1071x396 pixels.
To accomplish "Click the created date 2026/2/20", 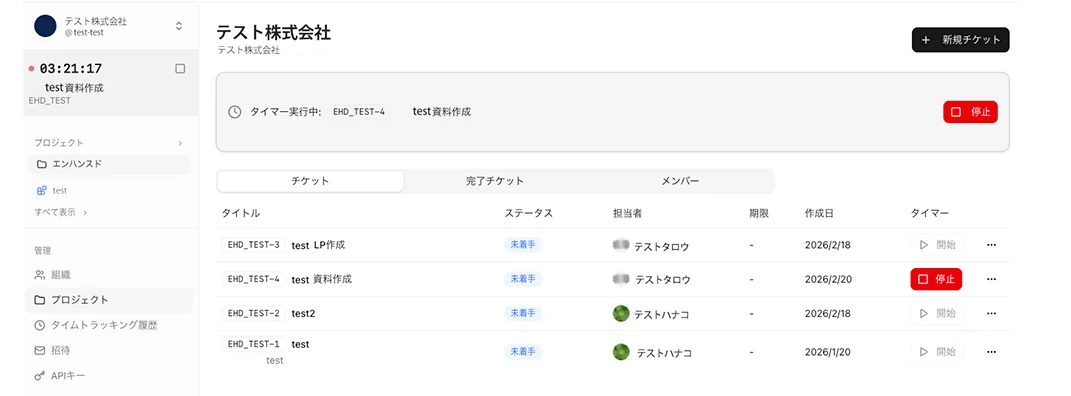I will coord(828,279).
